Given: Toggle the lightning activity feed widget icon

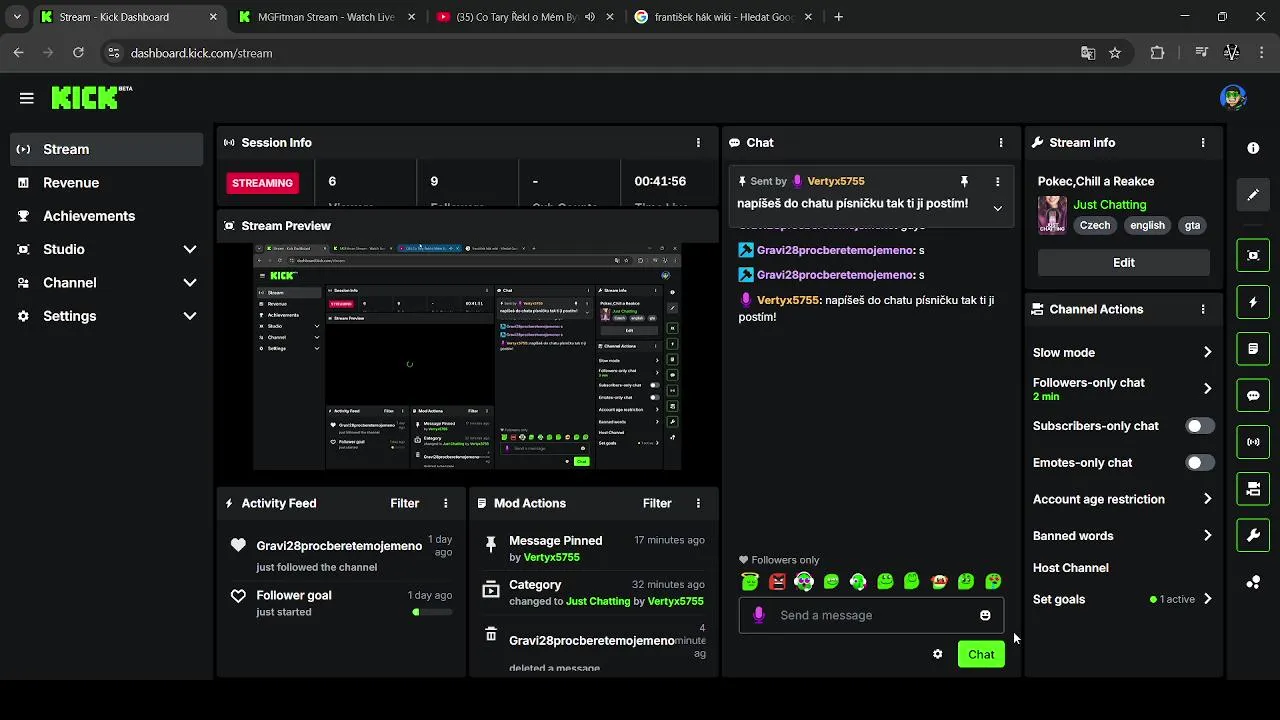Looking at the screenshot, I should [1253, 302].
